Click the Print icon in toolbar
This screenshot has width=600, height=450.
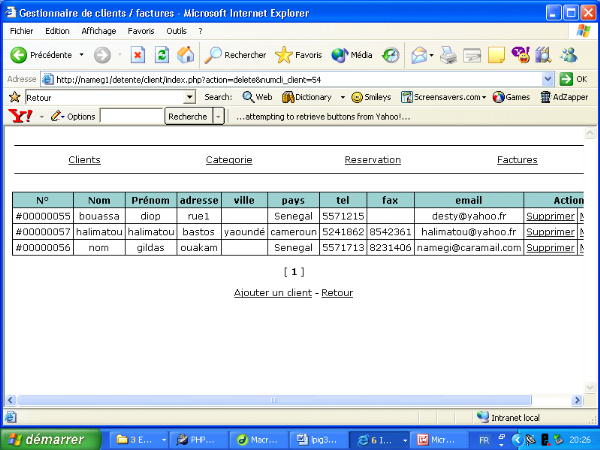tap(449, 55)
